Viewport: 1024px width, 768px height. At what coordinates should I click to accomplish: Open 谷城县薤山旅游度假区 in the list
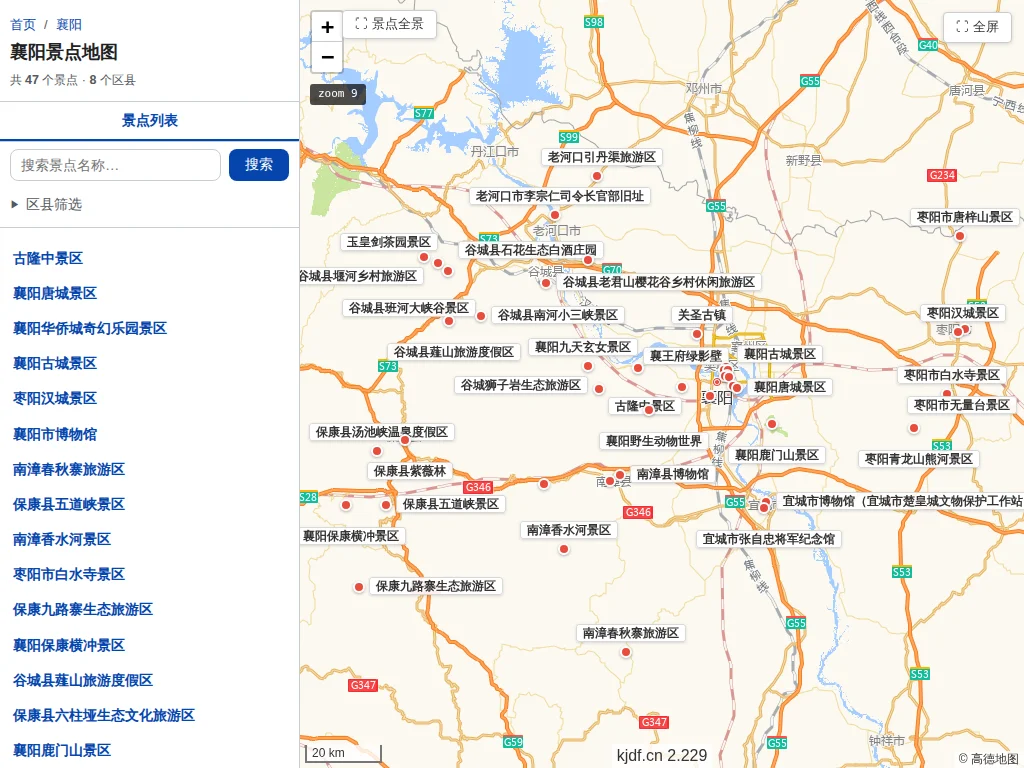click(83, 680)
